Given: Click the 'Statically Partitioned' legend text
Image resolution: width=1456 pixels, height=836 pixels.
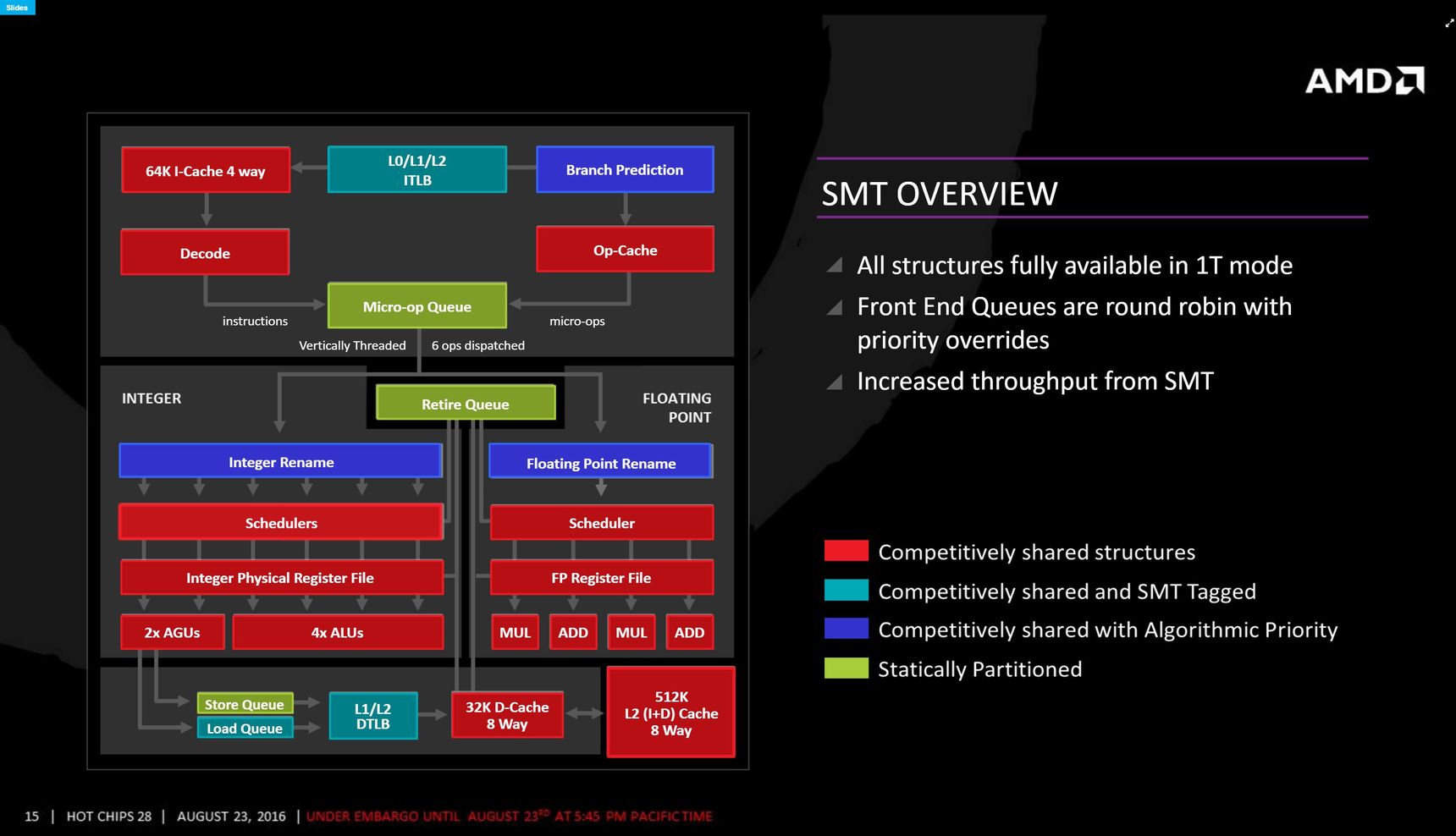Looking at the screenshot, I should (979, 669).
